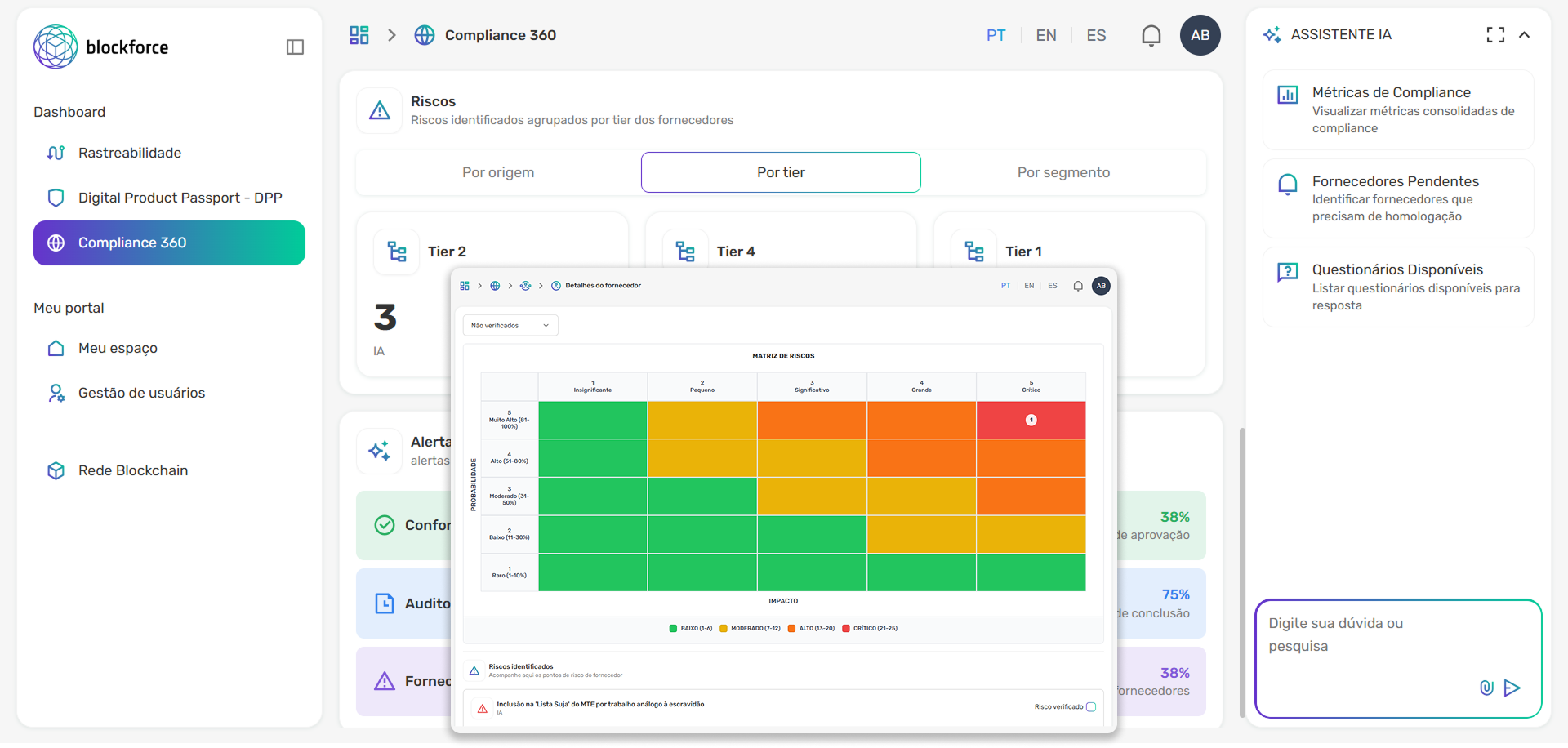1568x748 pixels.
Task: Click the Rede Blockchain cube icon
Action: pyautogui.click(x=56, y=470)
